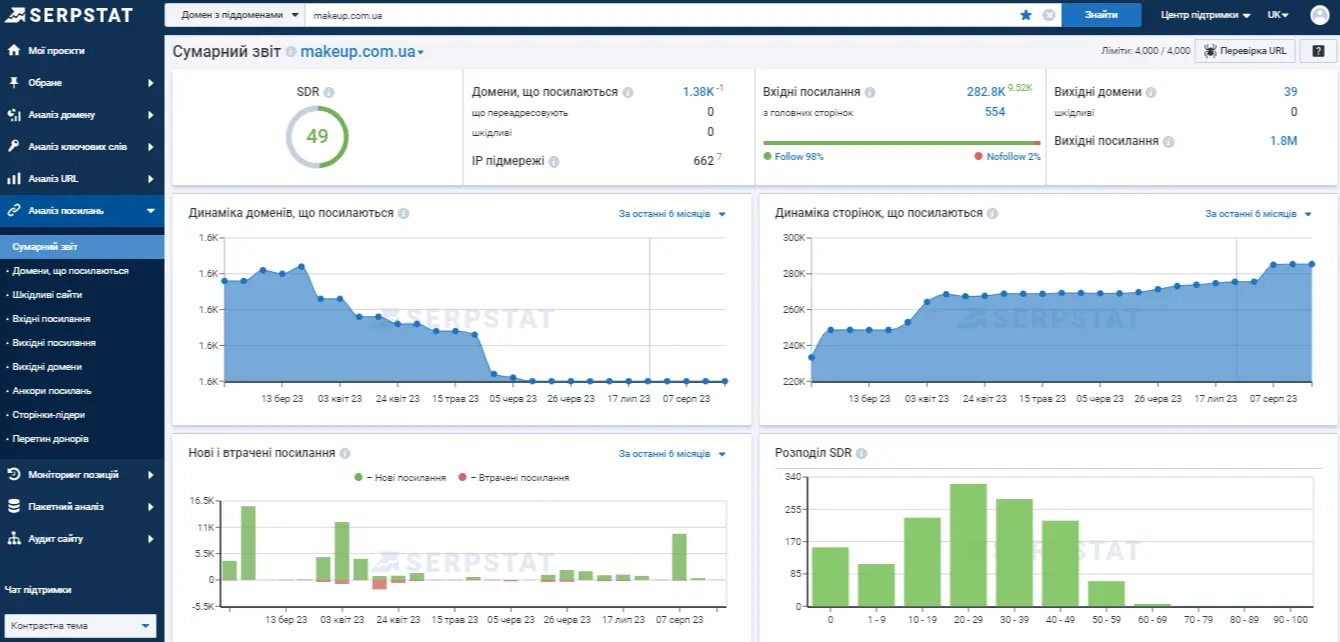The height and width of the screenshot is (642, 1340).
Task: Click the green Follow 98% legend dot
Action: point(767,157)
